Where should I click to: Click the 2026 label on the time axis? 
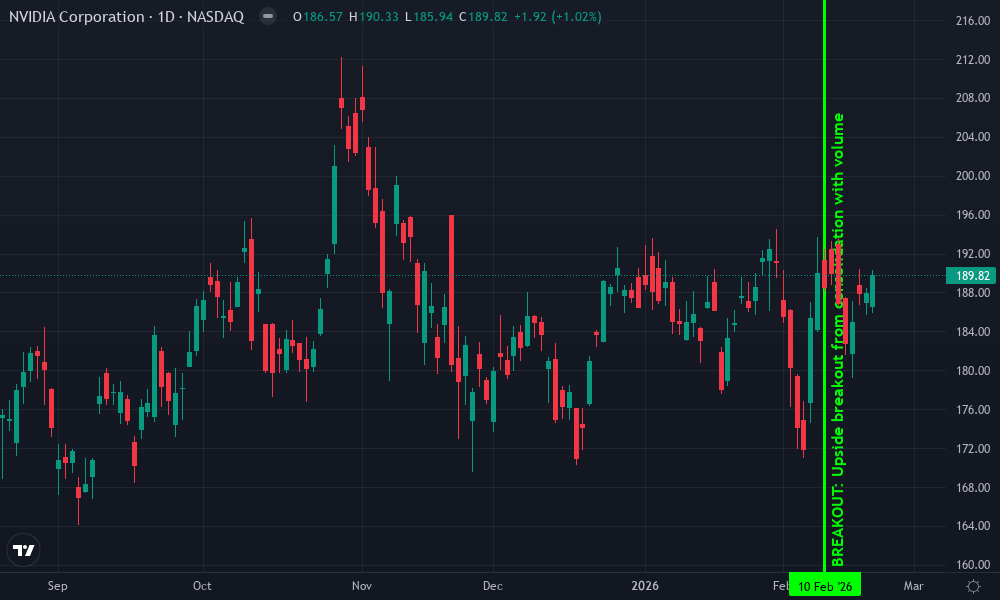(x=645, y=586)
